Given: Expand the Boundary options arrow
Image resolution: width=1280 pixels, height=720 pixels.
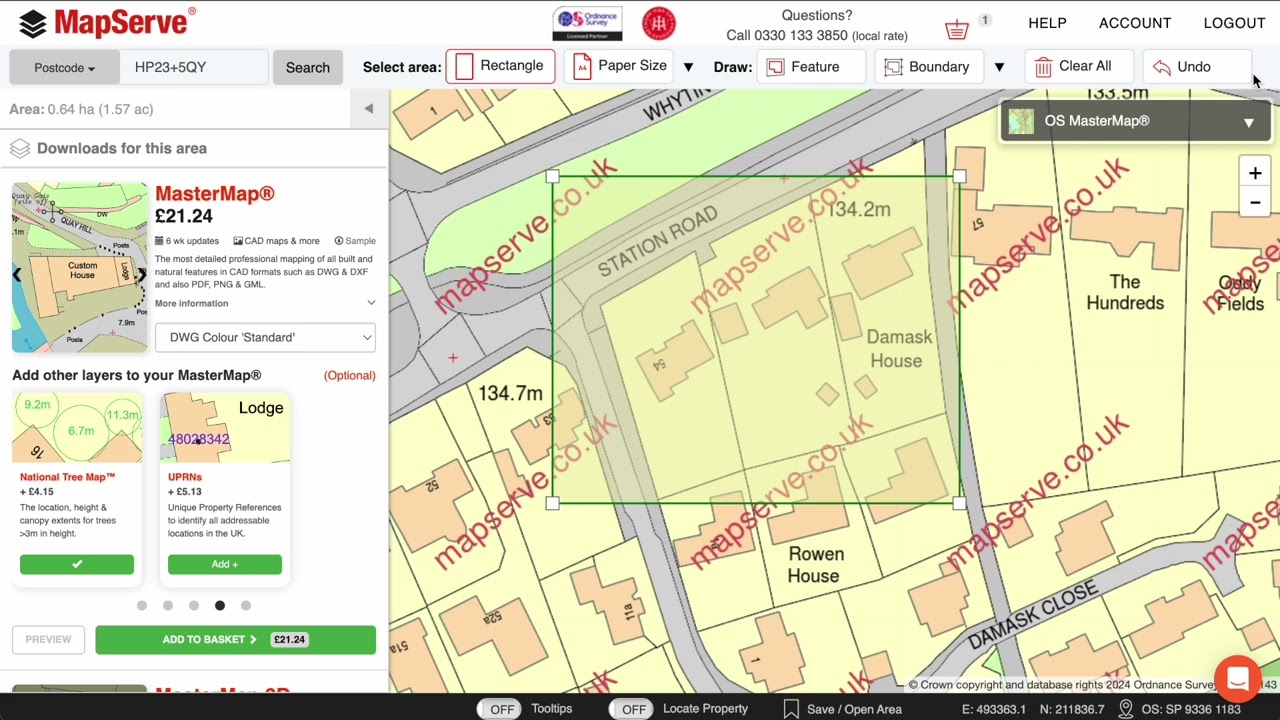Looking at the screenshot, I should (x=999, y=67).
